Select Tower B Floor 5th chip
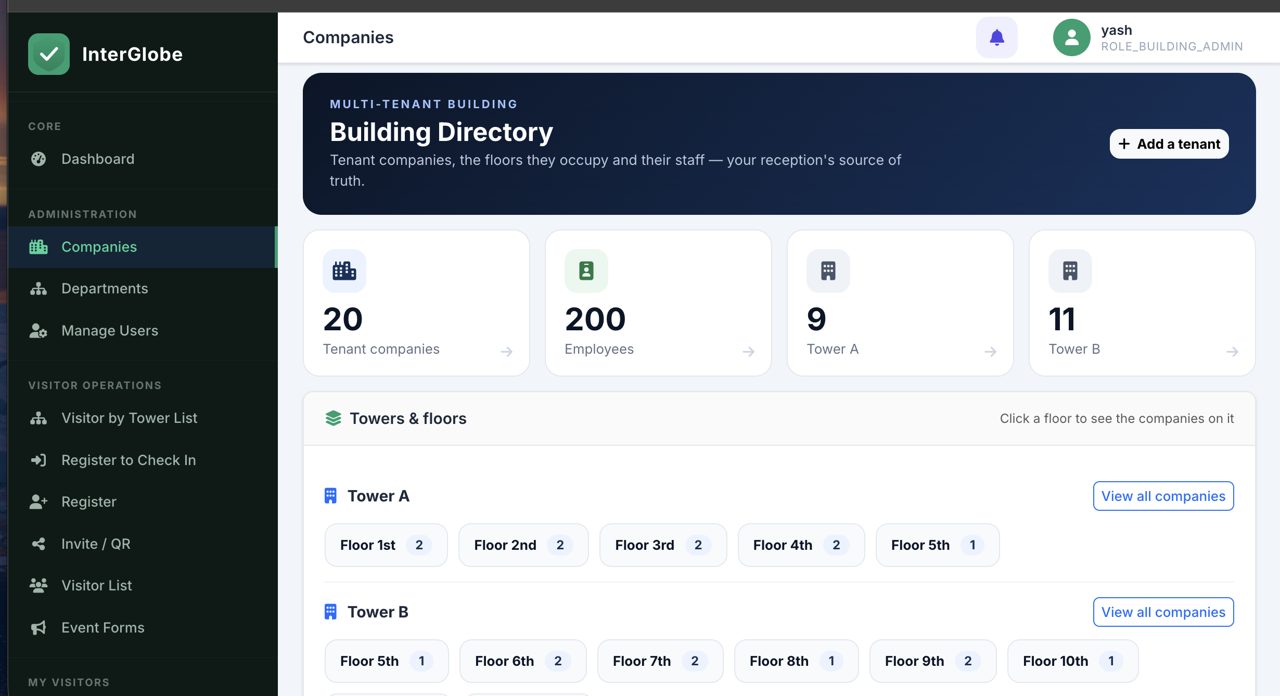 pyautogui.click(x=386, y=661)
